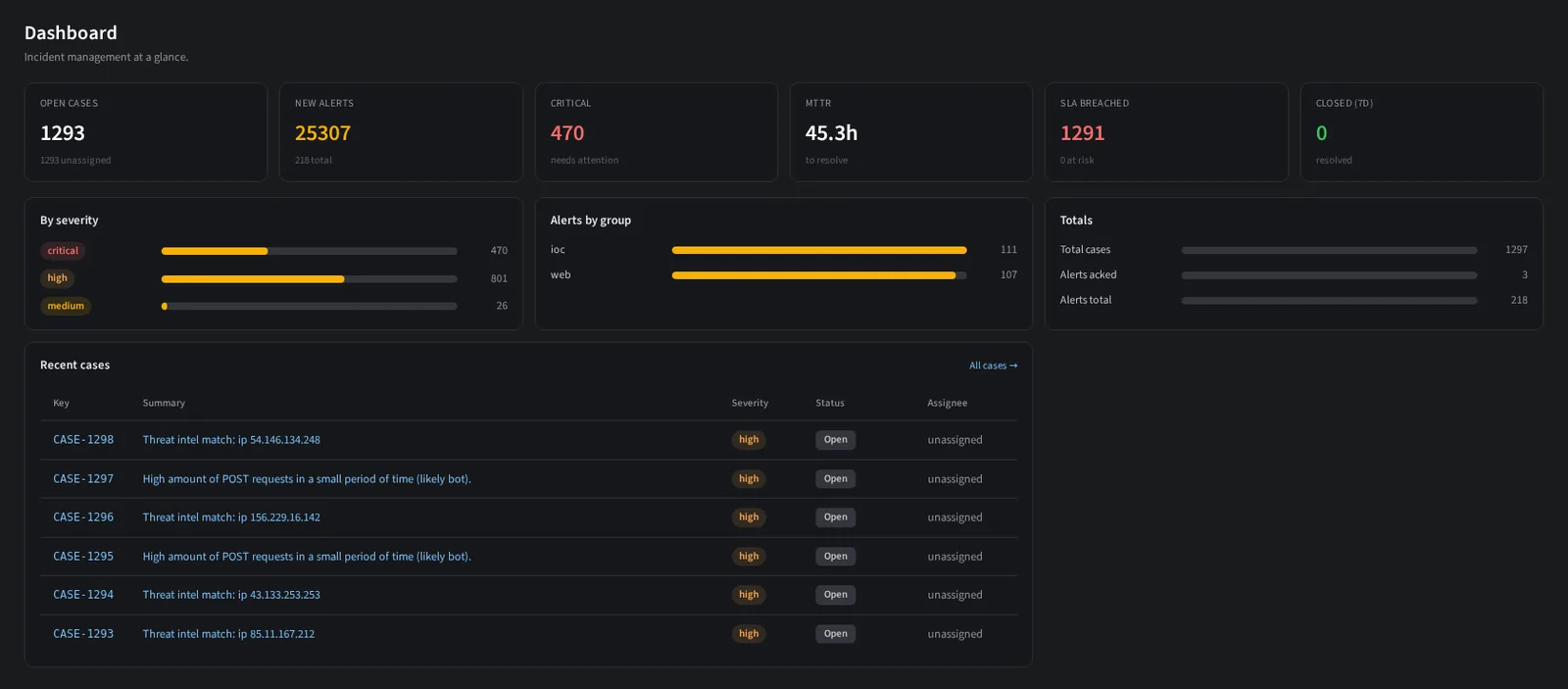Screen dimensions: 1568x689
Task: Click CASE-1295 POST requests summary
Action: coord(307,557)
